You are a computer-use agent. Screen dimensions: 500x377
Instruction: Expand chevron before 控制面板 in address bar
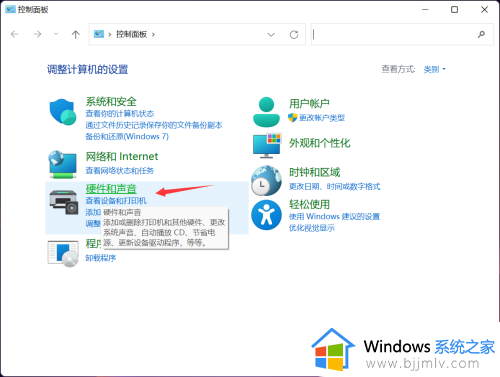tap(110, 34)
